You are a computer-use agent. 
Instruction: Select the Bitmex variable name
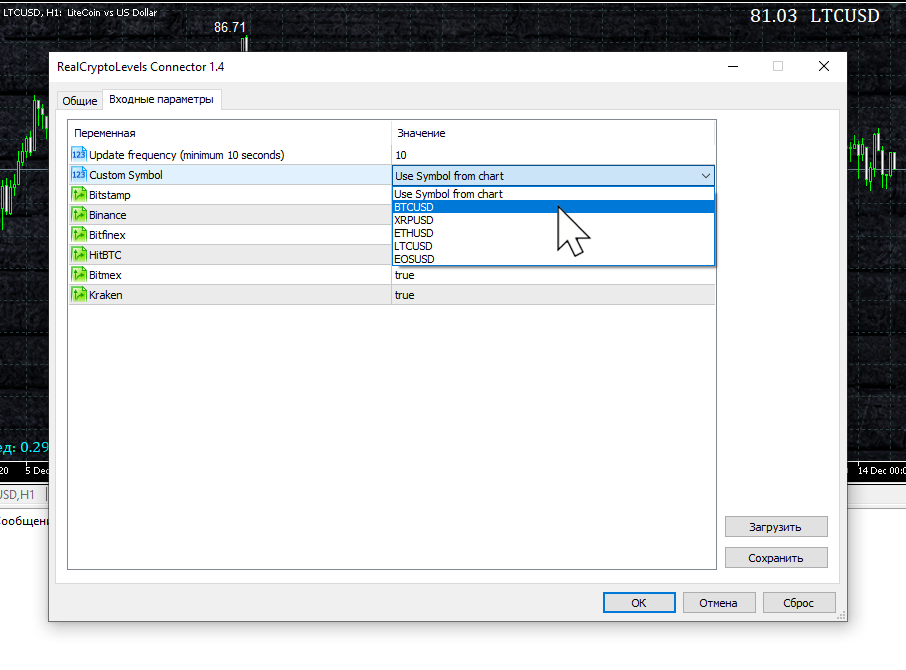pos(105,275)
